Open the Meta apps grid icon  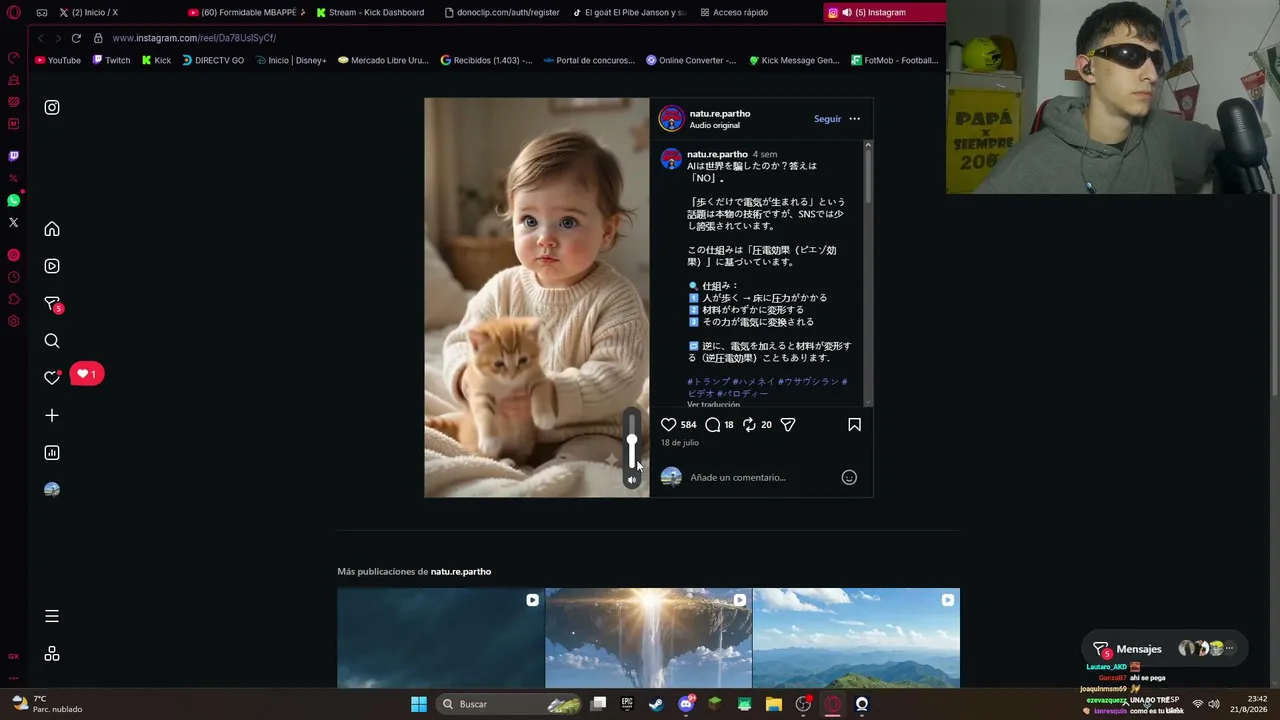point(52,654)
